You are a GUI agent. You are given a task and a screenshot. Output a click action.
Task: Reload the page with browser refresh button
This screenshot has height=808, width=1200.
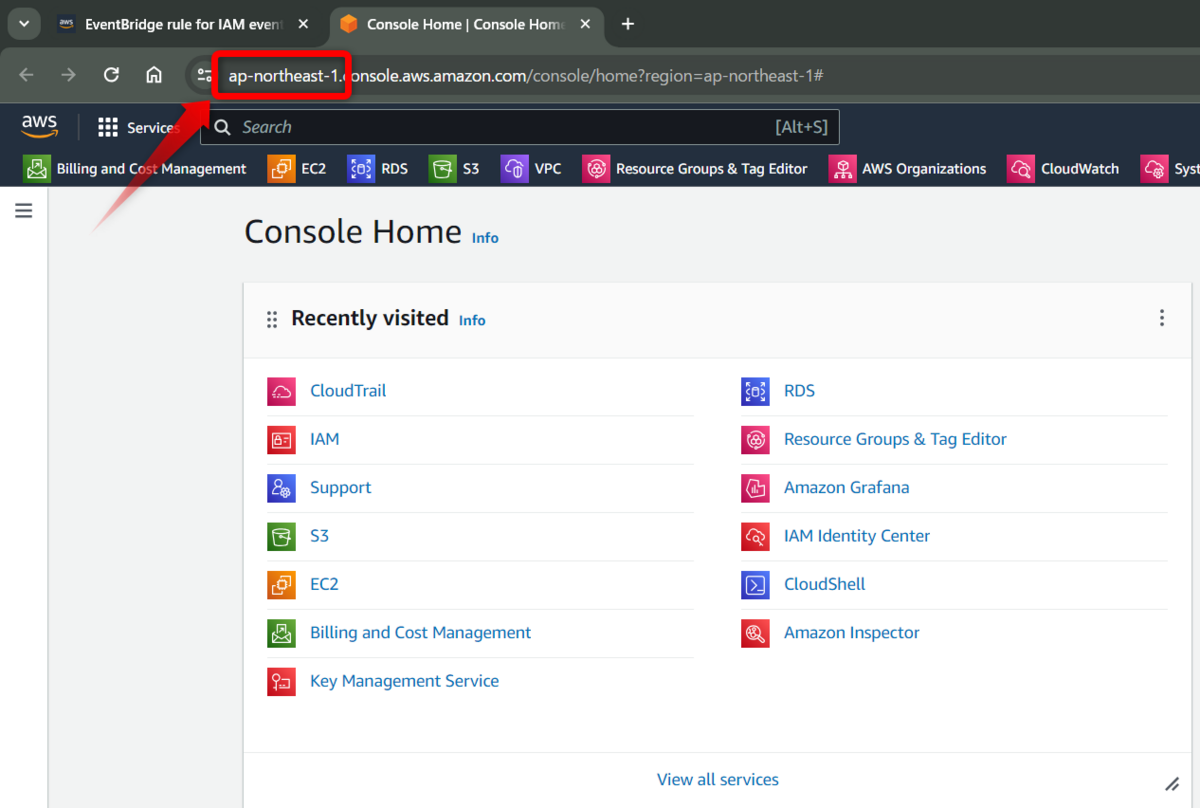point(112,75)
